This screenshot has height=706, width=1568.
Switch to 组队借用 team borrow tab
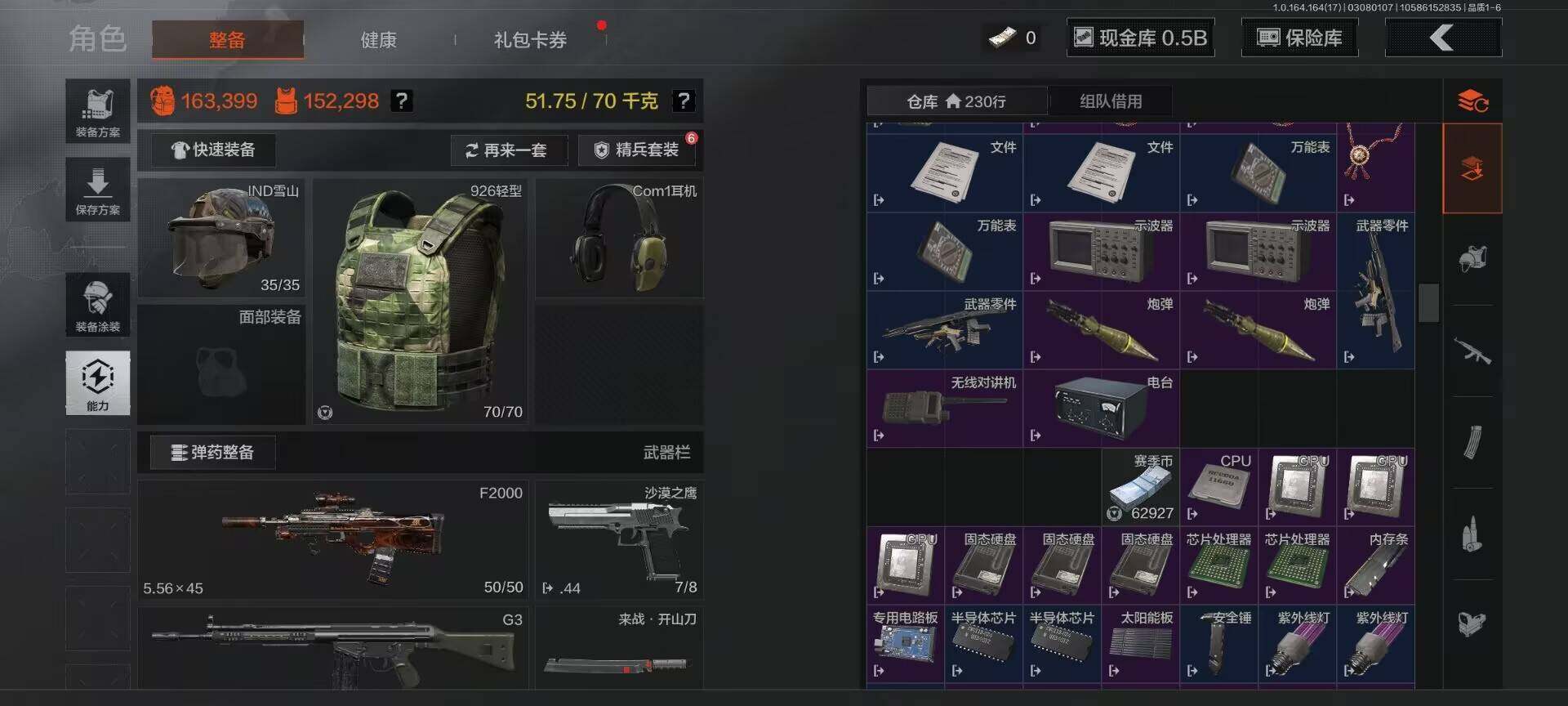pyautogui.click(x=1111, y=101)
